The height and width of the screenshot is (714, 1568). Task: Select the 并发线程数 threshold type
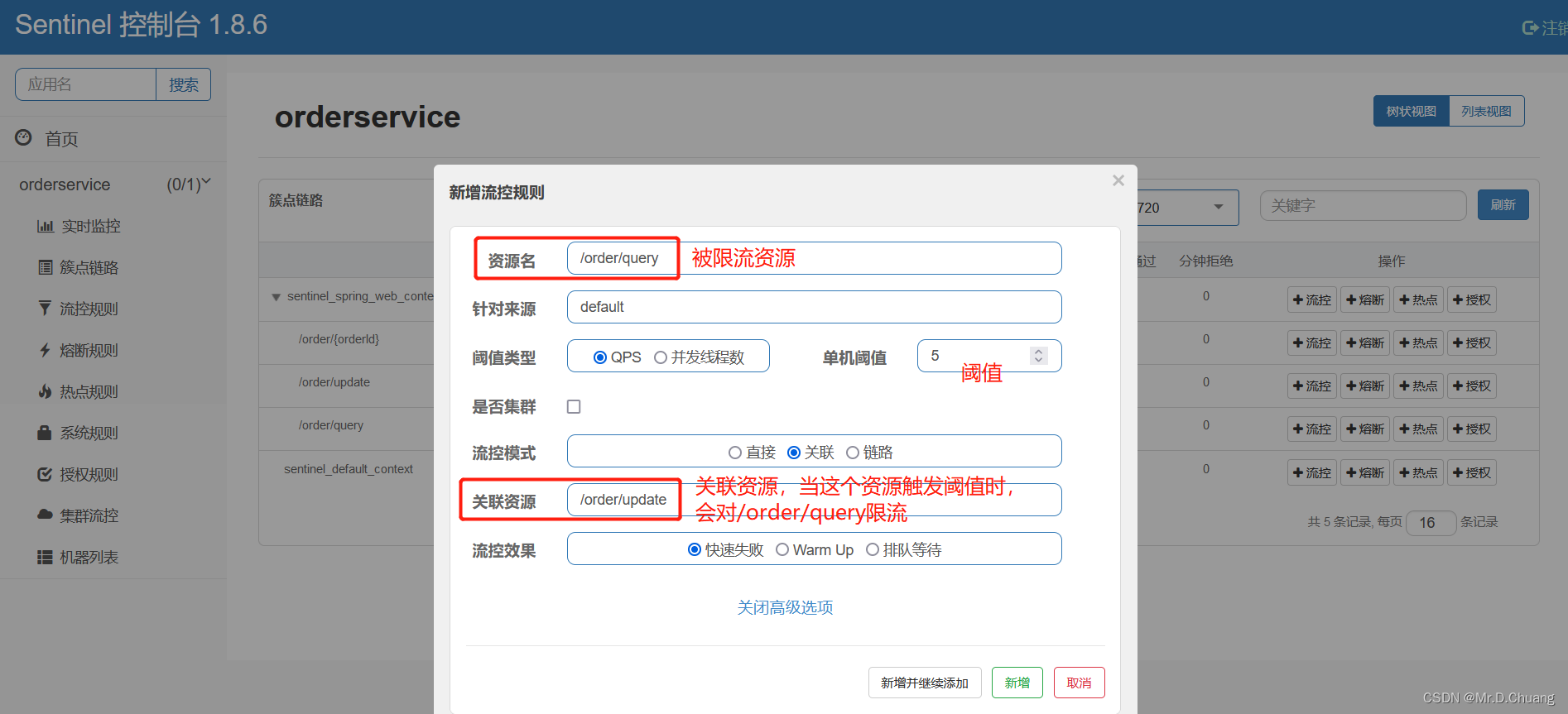pyautogui.click(x=661, y=357)
